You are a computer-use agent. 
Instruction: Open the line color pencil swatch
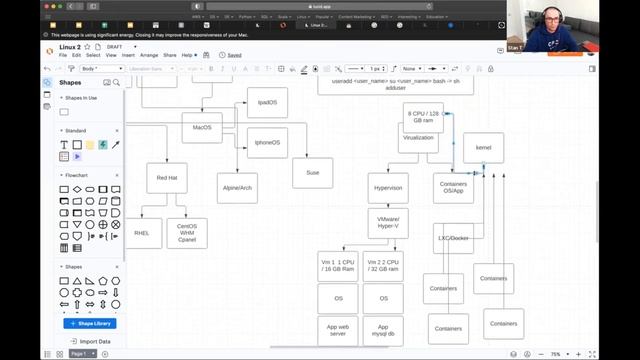304,69
